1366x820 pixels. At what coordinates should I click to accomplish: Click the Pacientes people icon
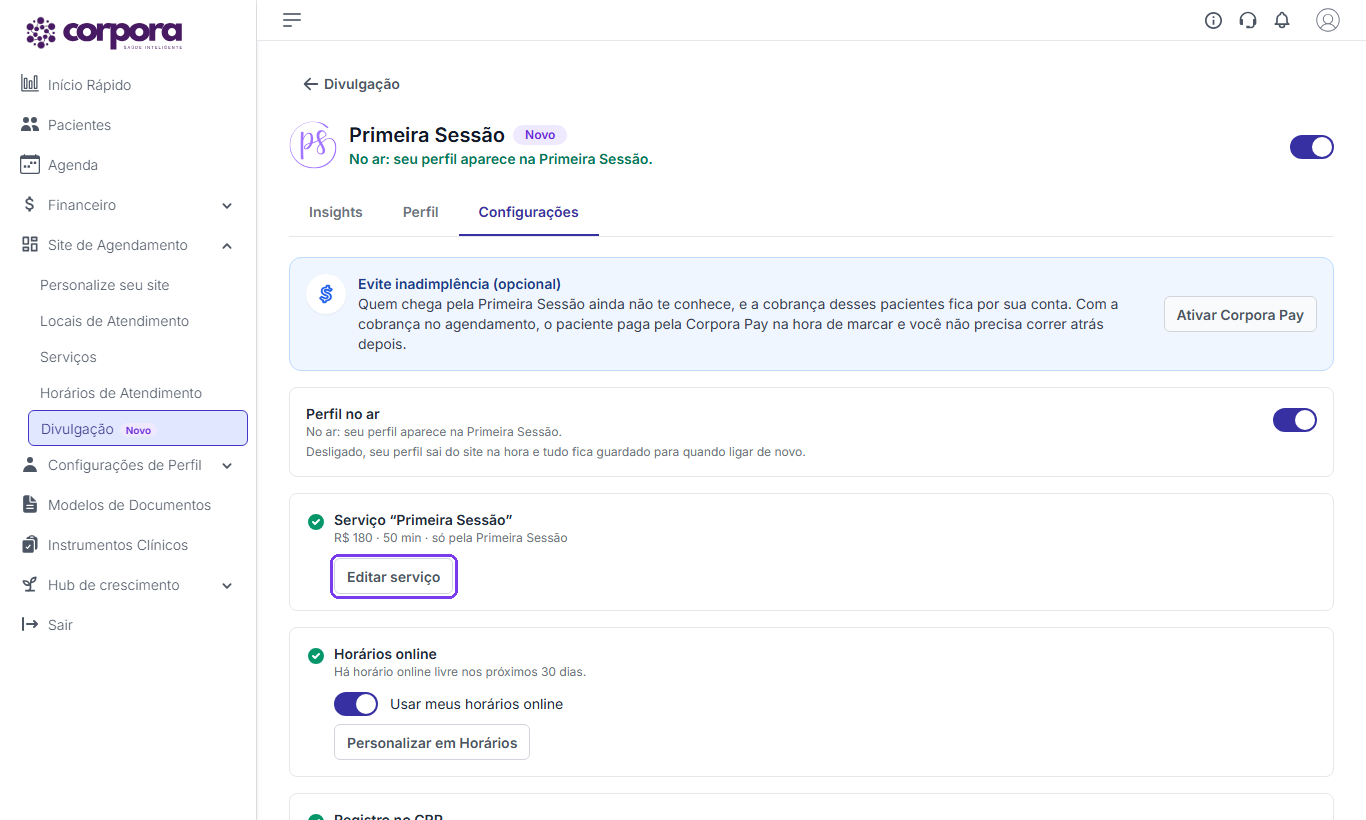click(x=30, y=125)
